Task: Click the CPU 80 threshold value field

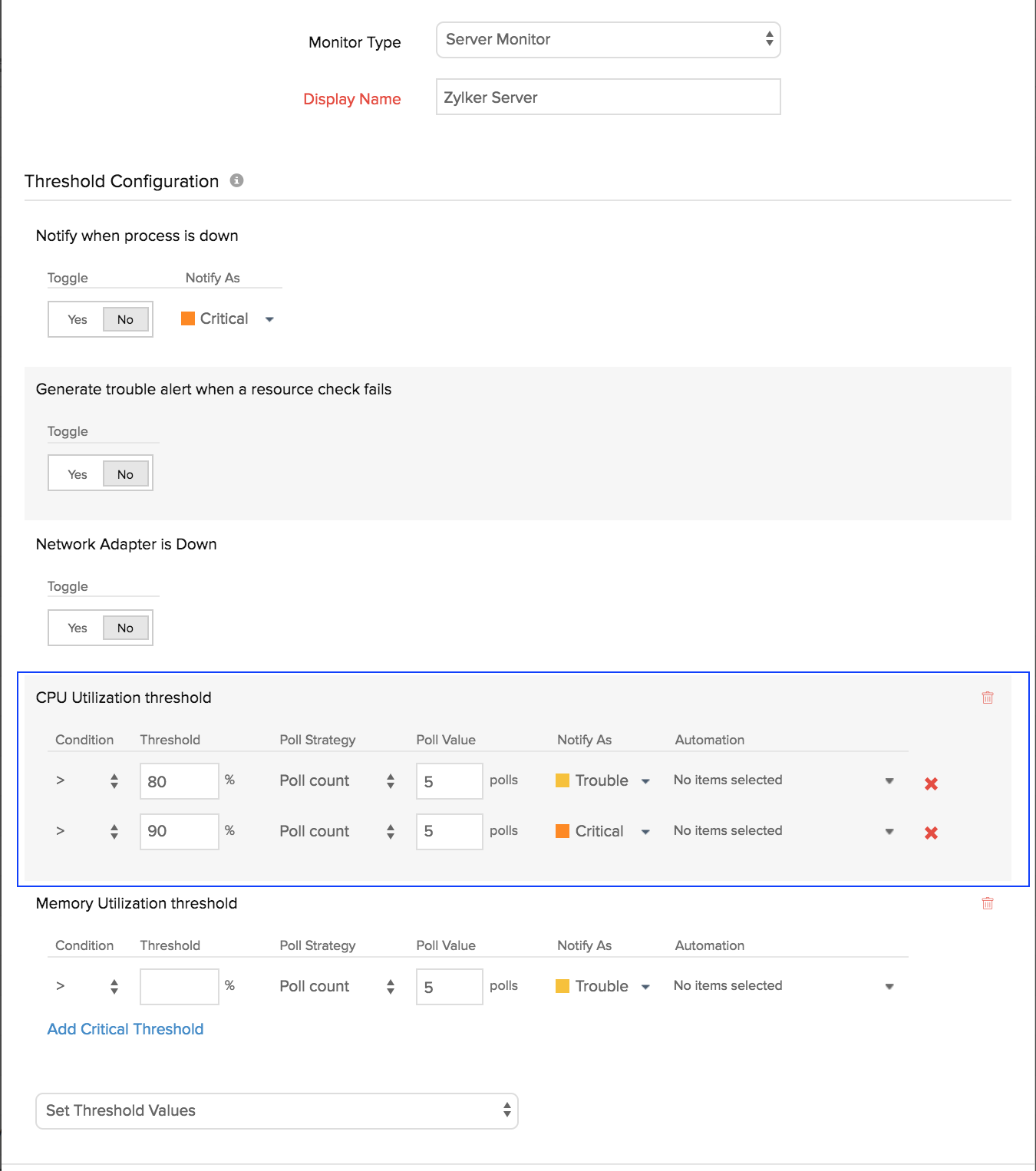Action: click(179, 781)
